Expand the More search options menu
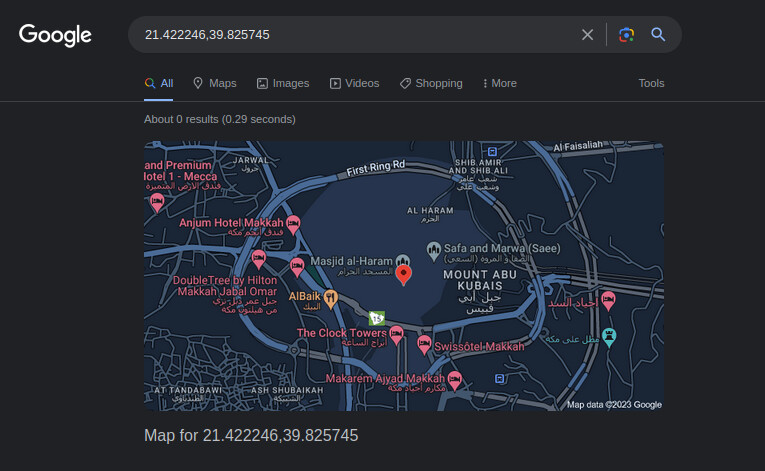 pyautogui.click(x=499, y=83)
